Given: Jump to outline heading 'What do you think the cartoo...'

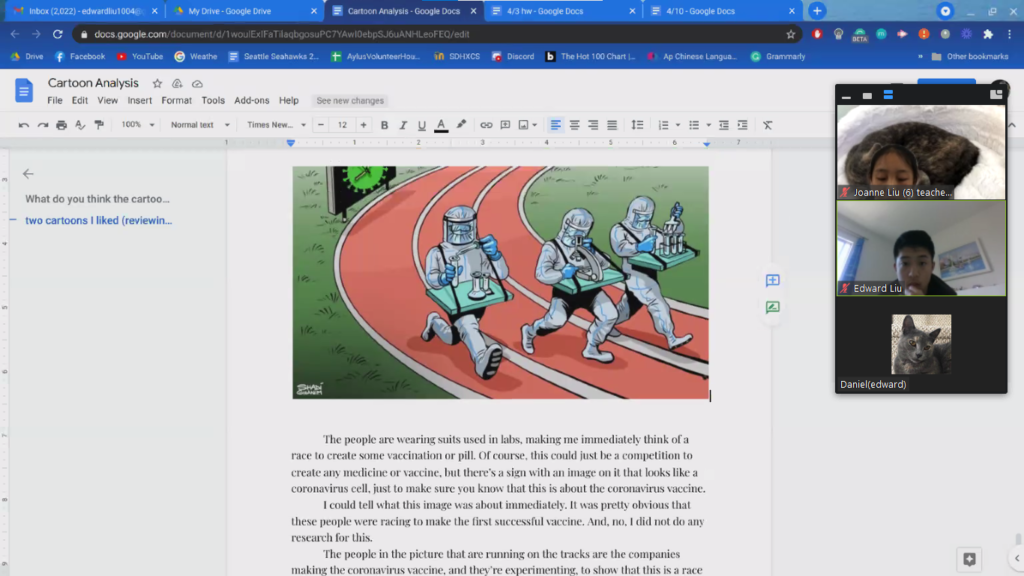Looking at the screenshot, I should coord(97,199).
